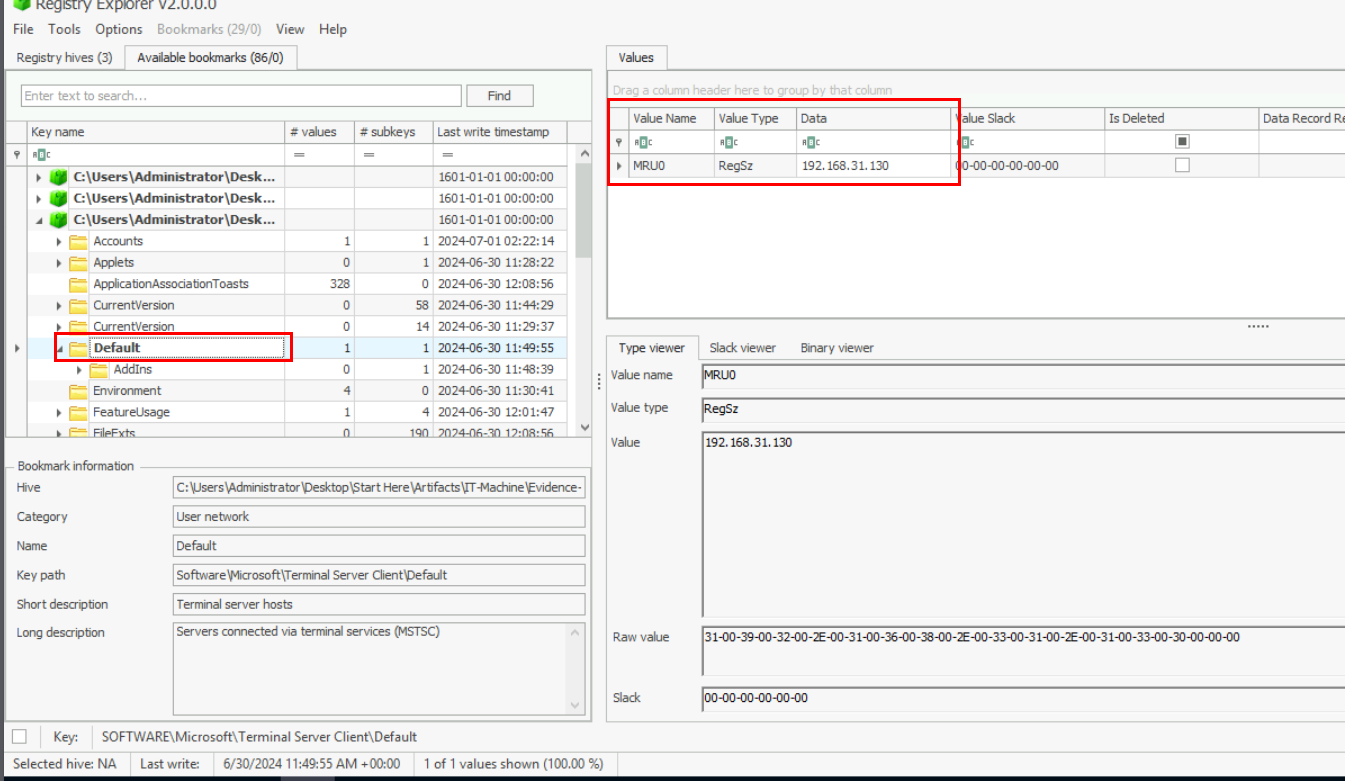This screenshot has height=781, width=1345.
Task: Tick the checkbox beside the Key path
Action: pyautogui.click(x=19, y=737)
